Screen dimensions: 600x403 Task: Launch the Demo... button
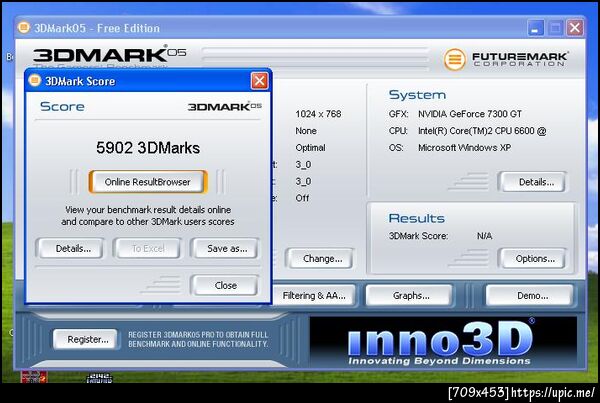(x=530, y=295)
